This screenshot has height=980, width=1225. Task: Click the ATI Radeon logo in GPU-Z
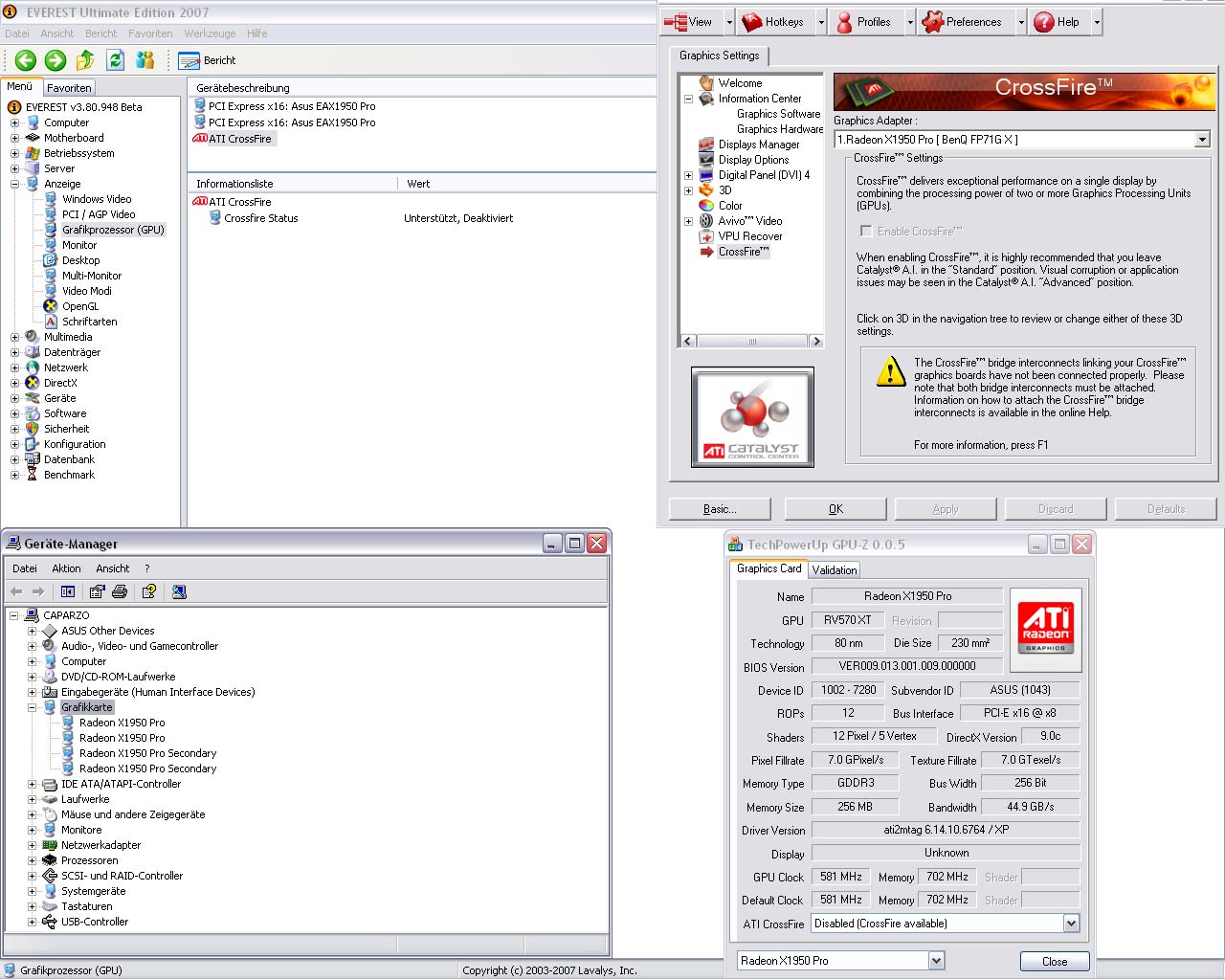(x=1046, y=630)
